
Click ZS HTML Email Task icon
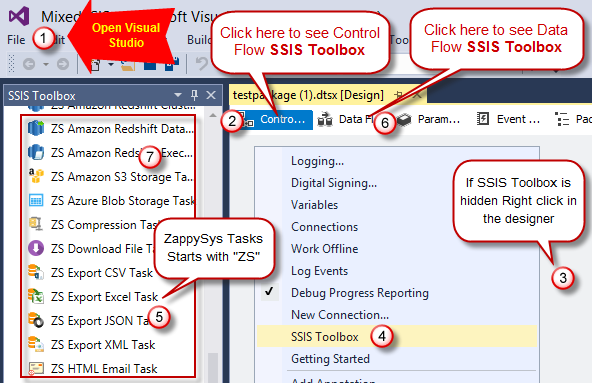36,368
